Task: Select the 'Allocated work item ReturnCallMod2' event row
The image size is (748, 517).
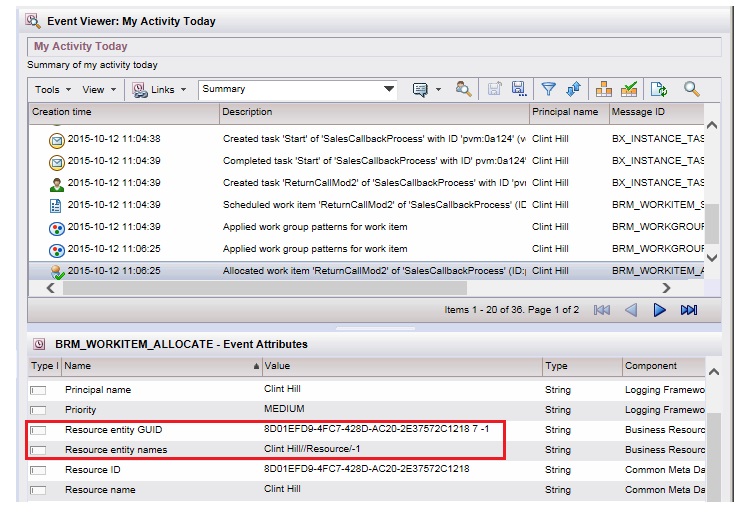Action: [x=366, y=271]
